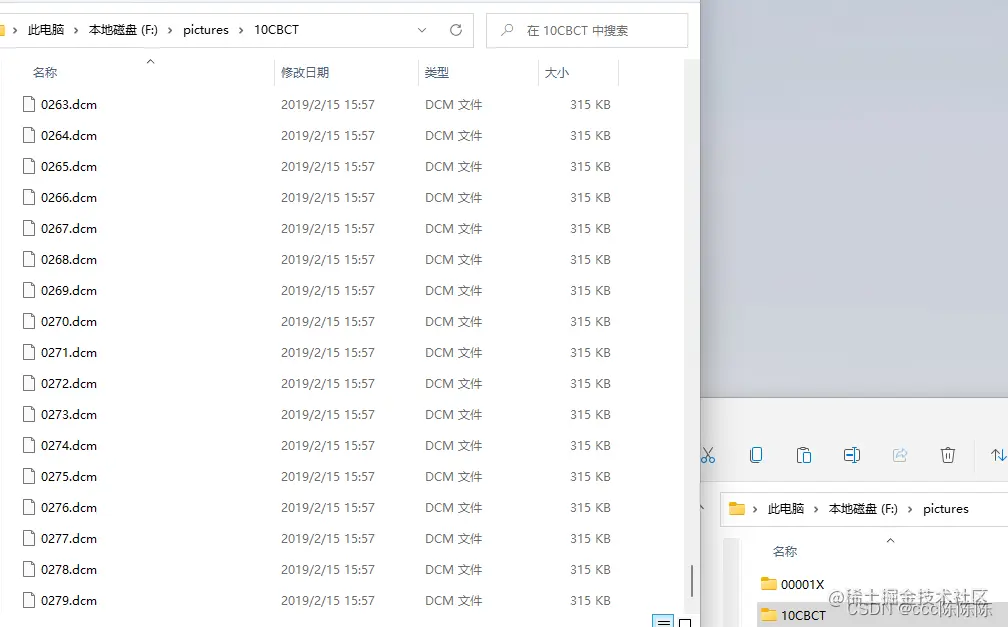1008x627 pixels.
Task: Click the Share icon in toolbar
Action: (x=900, y=455)
